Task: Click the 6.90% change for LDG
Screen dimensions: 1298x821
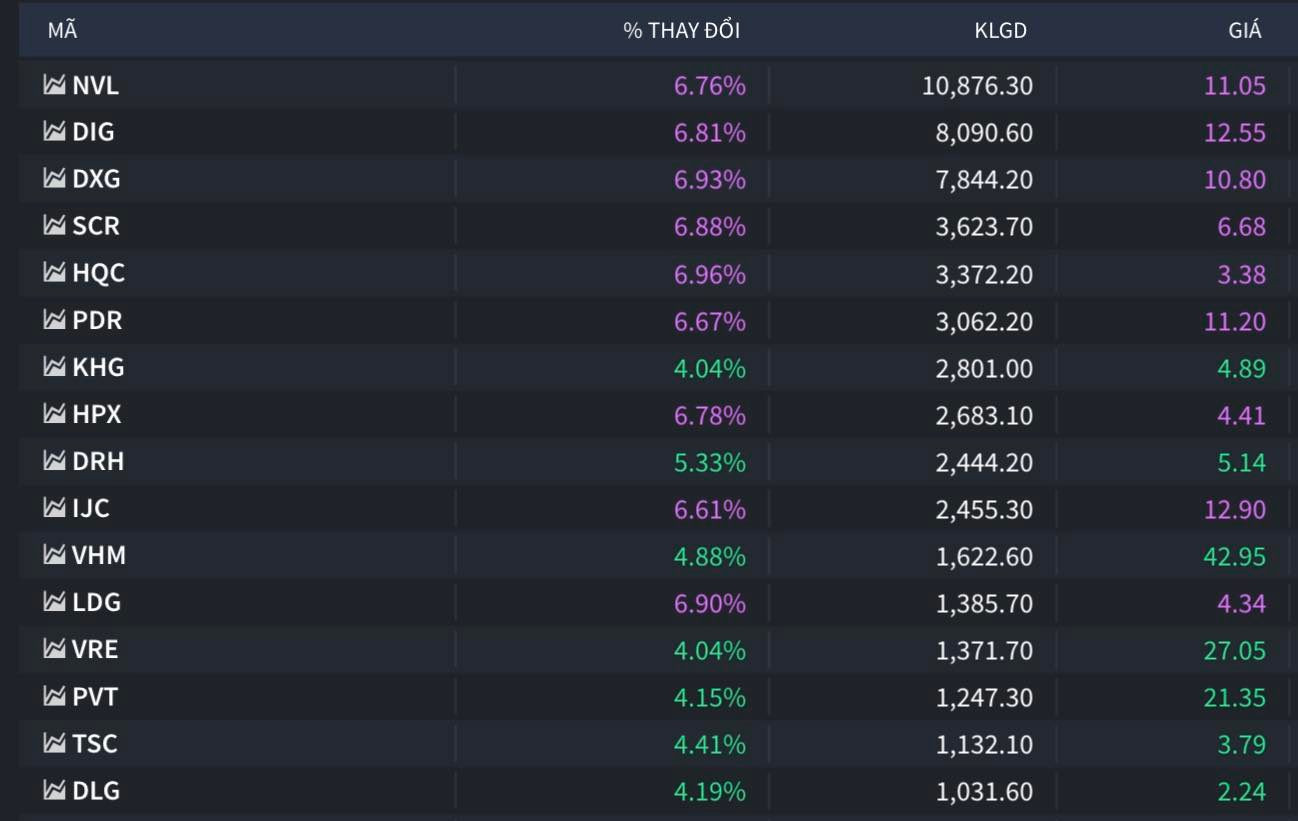Action: point(709,603)
